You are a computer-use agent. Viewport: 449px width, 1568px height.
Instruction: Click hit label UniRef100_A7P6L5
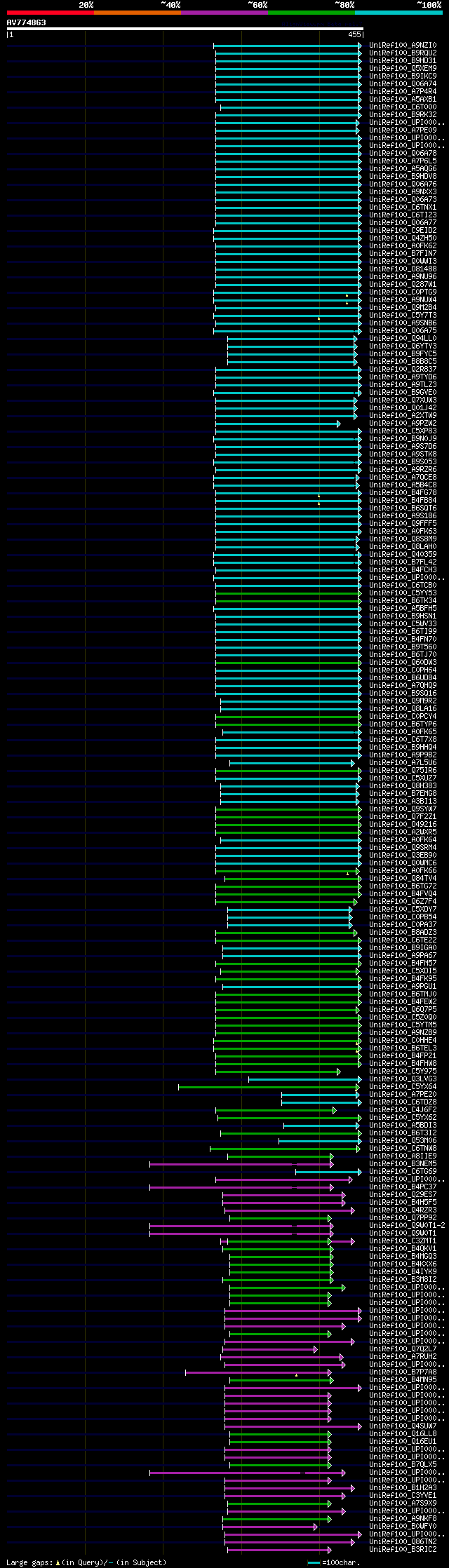point(403,161)
